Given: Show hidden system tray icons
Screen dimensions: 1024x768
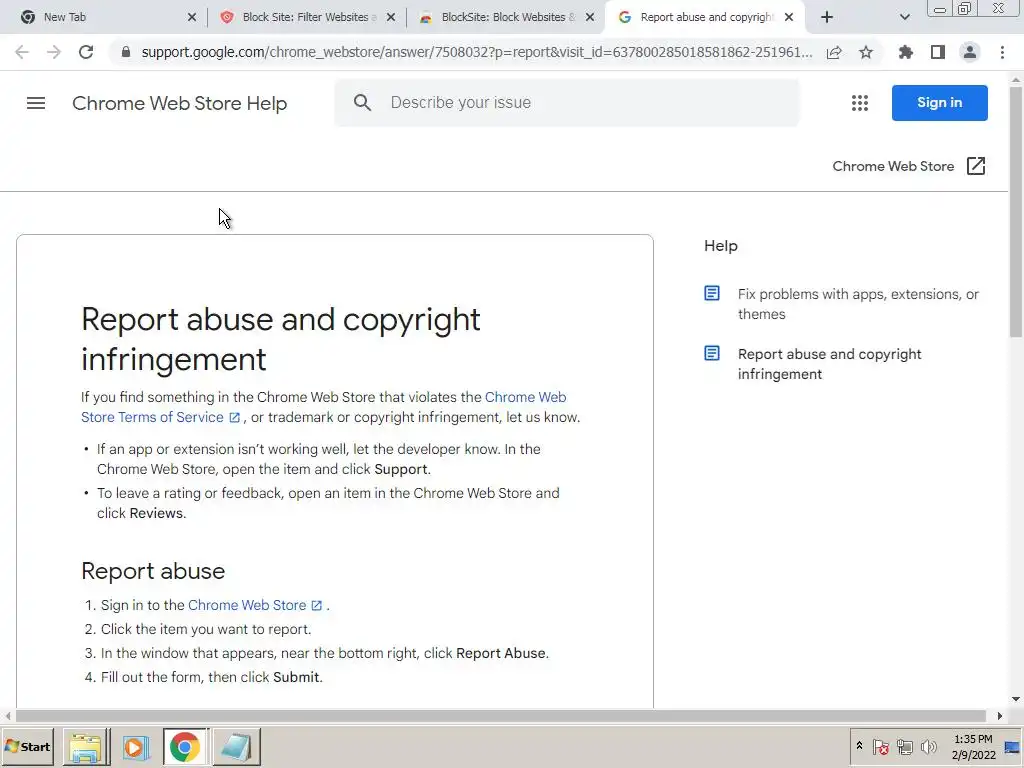Looking at the screenshot, I should [859, 746].
